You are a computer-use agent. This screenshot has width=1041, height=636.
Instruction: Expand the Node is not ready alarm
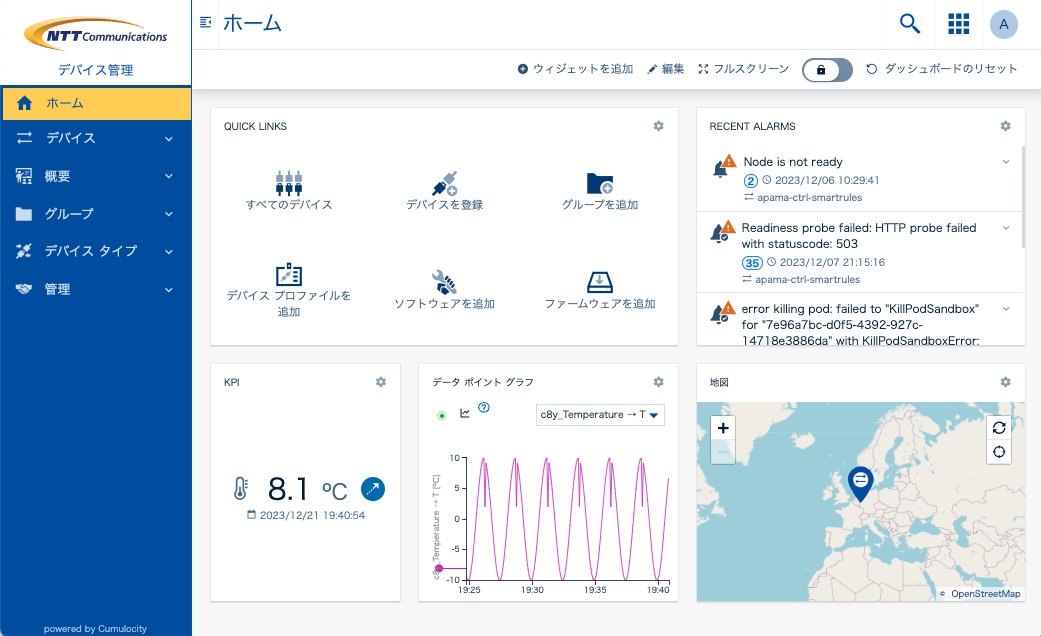[1006, 162]
